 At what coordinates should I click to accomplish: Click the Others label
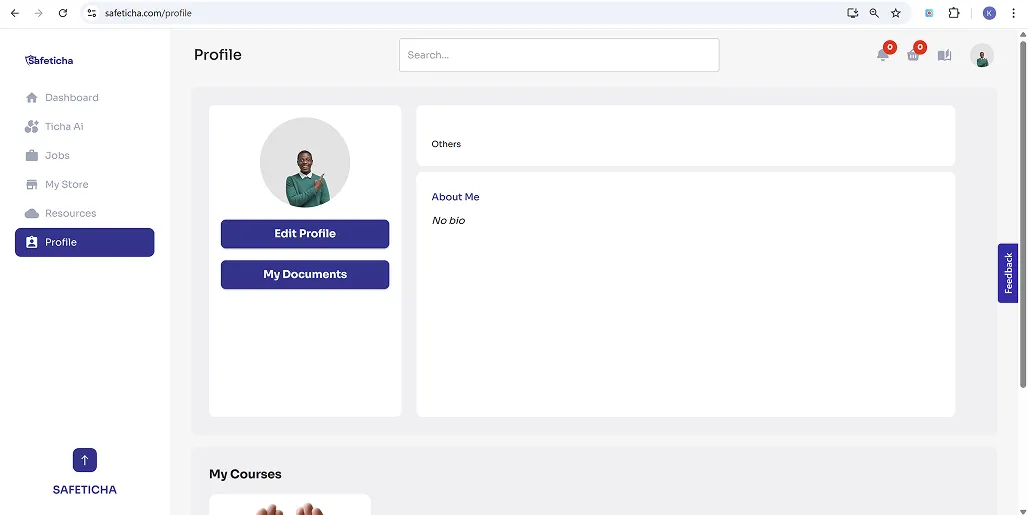click(446, 144)
